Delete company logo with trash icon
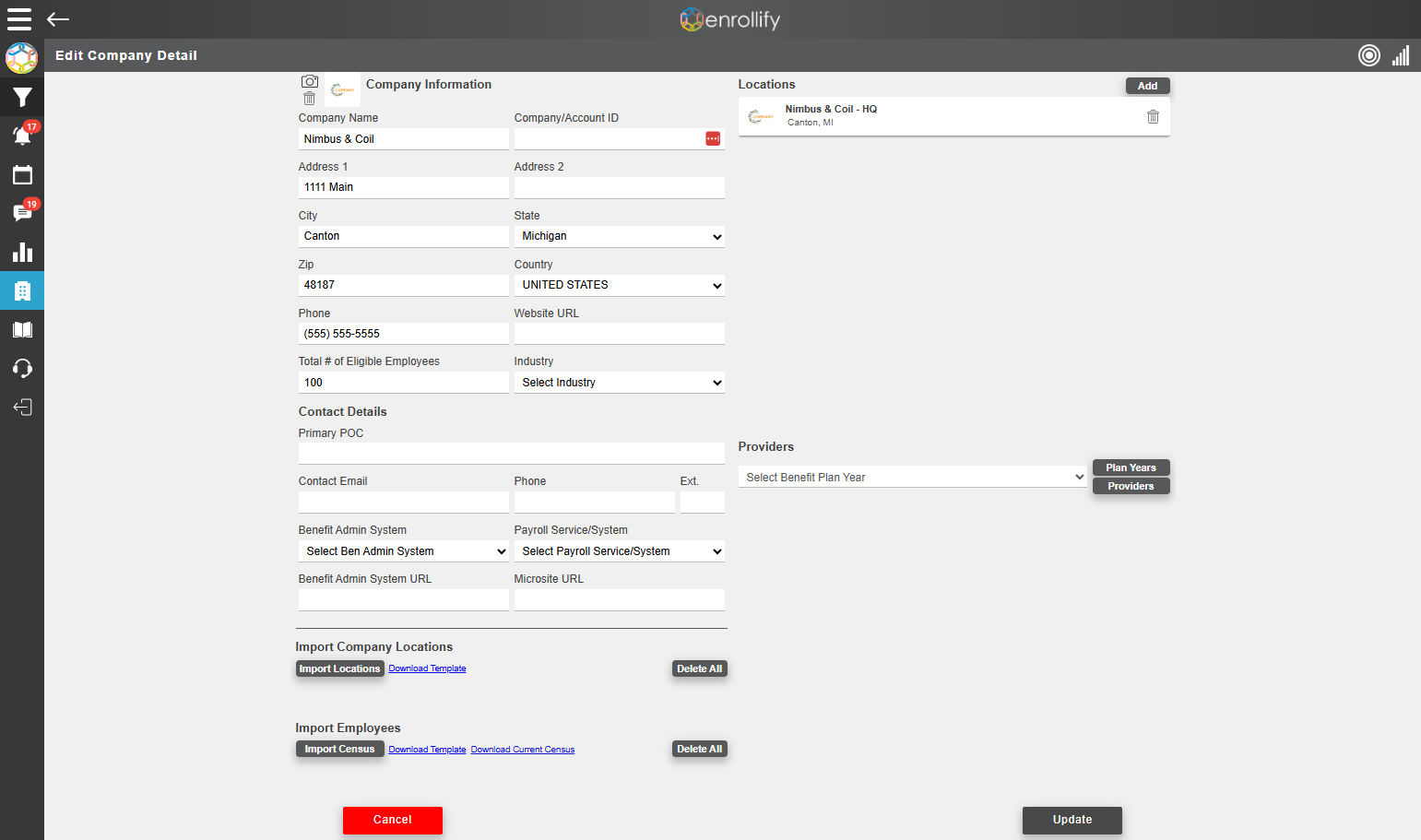1421x840 pixels. point(310,98)
